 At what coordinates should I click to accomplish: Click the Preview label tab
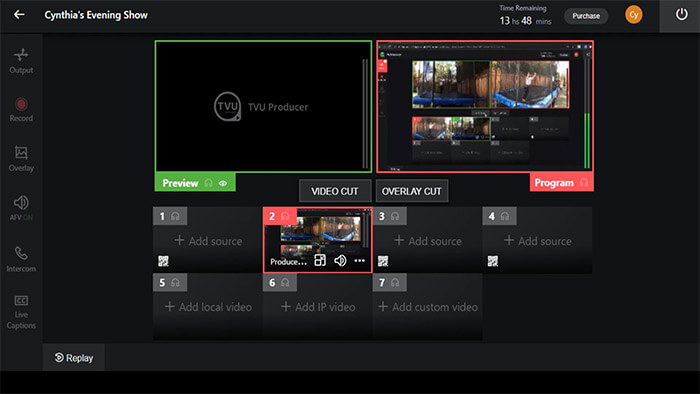coord(195,183)
